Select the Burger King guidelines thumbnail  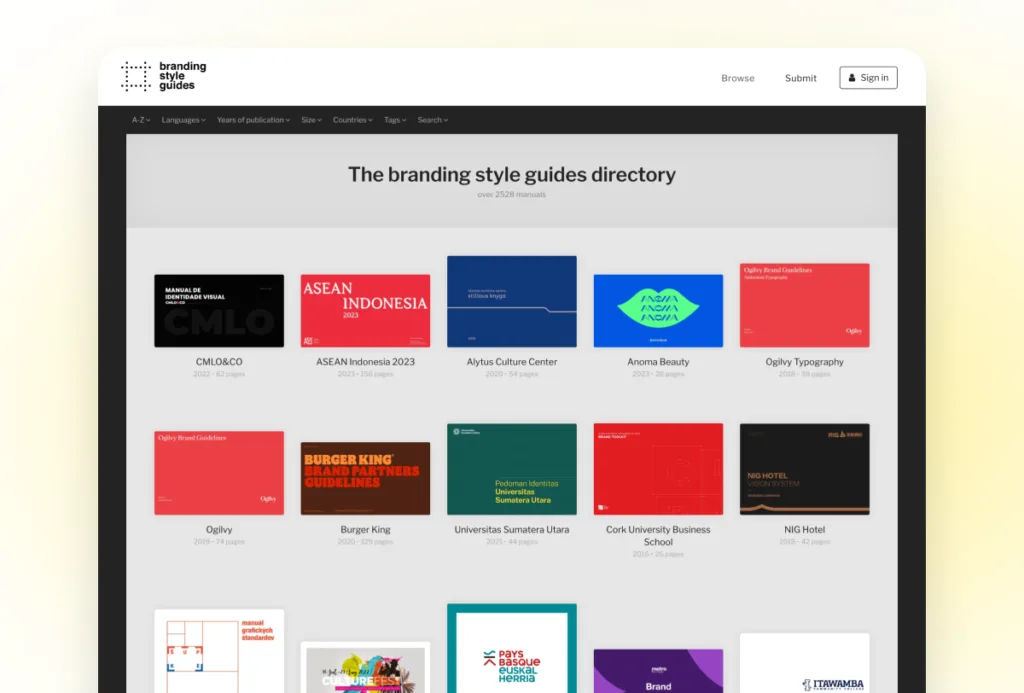[365, 478]
